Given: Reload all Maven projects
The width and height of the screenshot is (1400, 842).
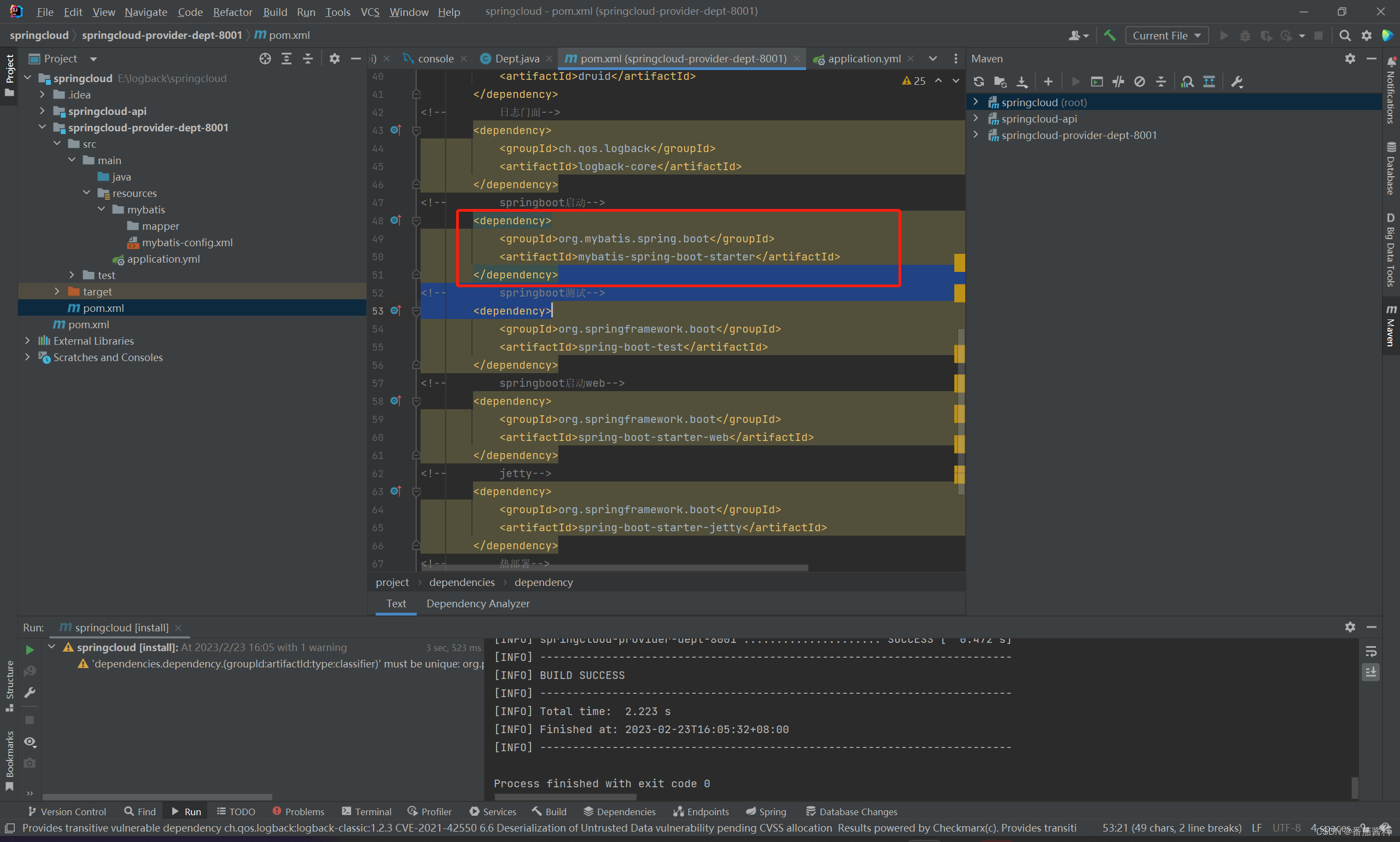Looking at the screenshot, I should click(x=979, y=82).
